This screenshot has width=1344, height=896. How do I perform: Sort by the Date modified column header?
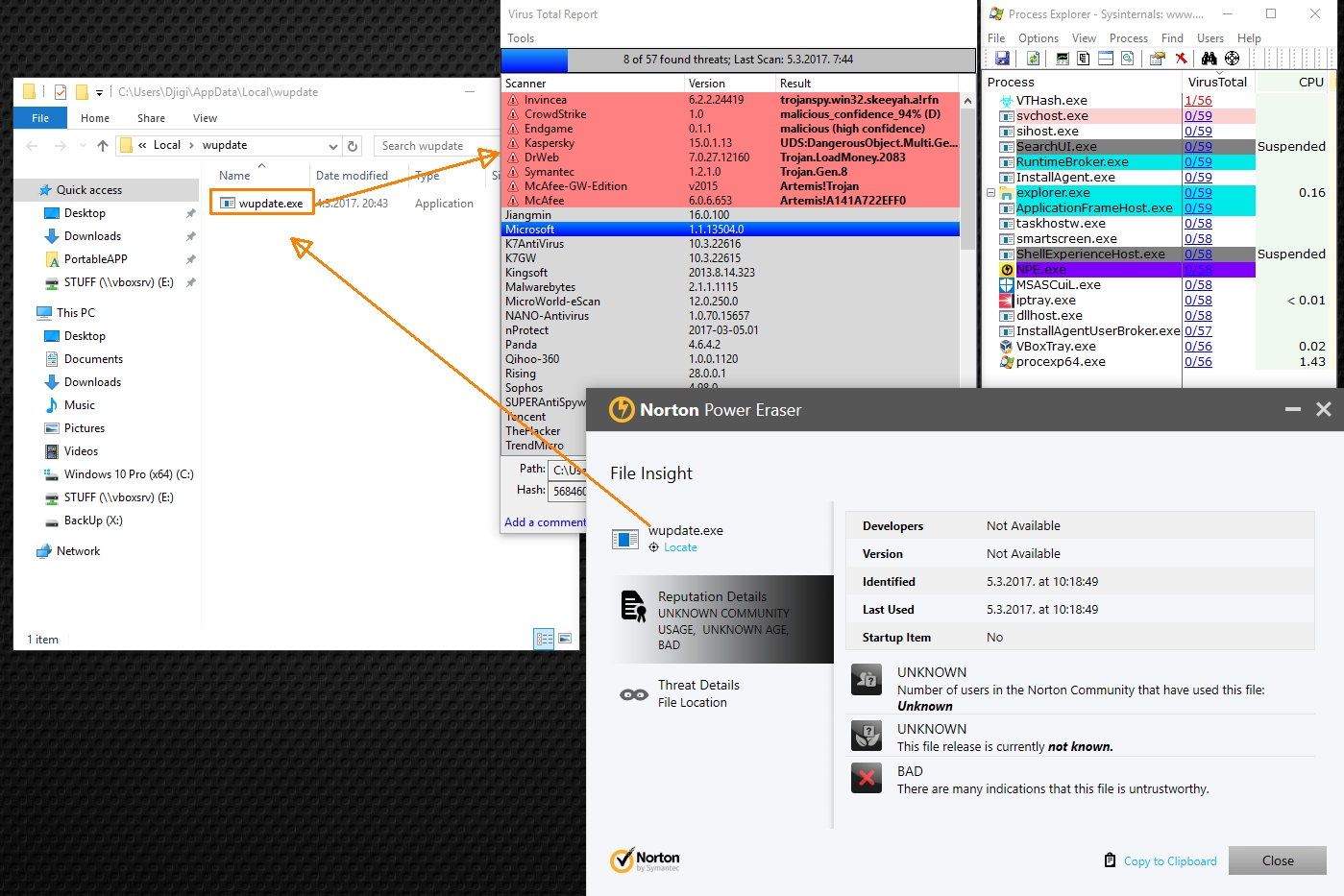pos(352,176)
